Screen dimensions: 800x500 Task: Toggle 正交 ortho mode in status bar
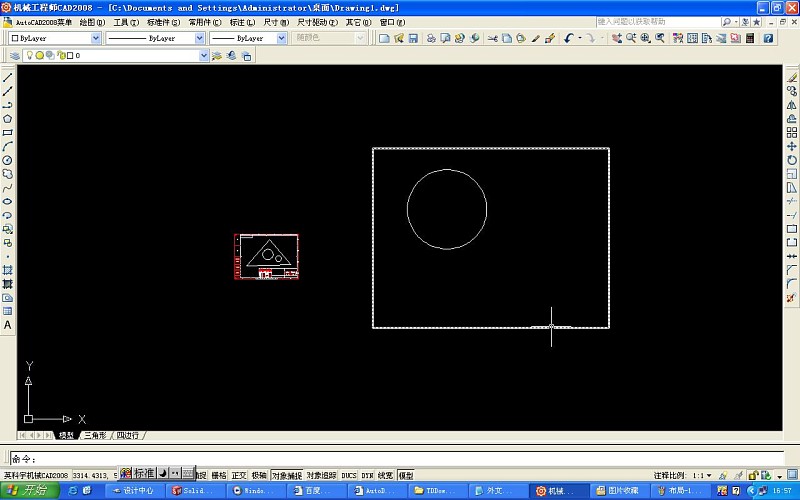tap(239, 476)
